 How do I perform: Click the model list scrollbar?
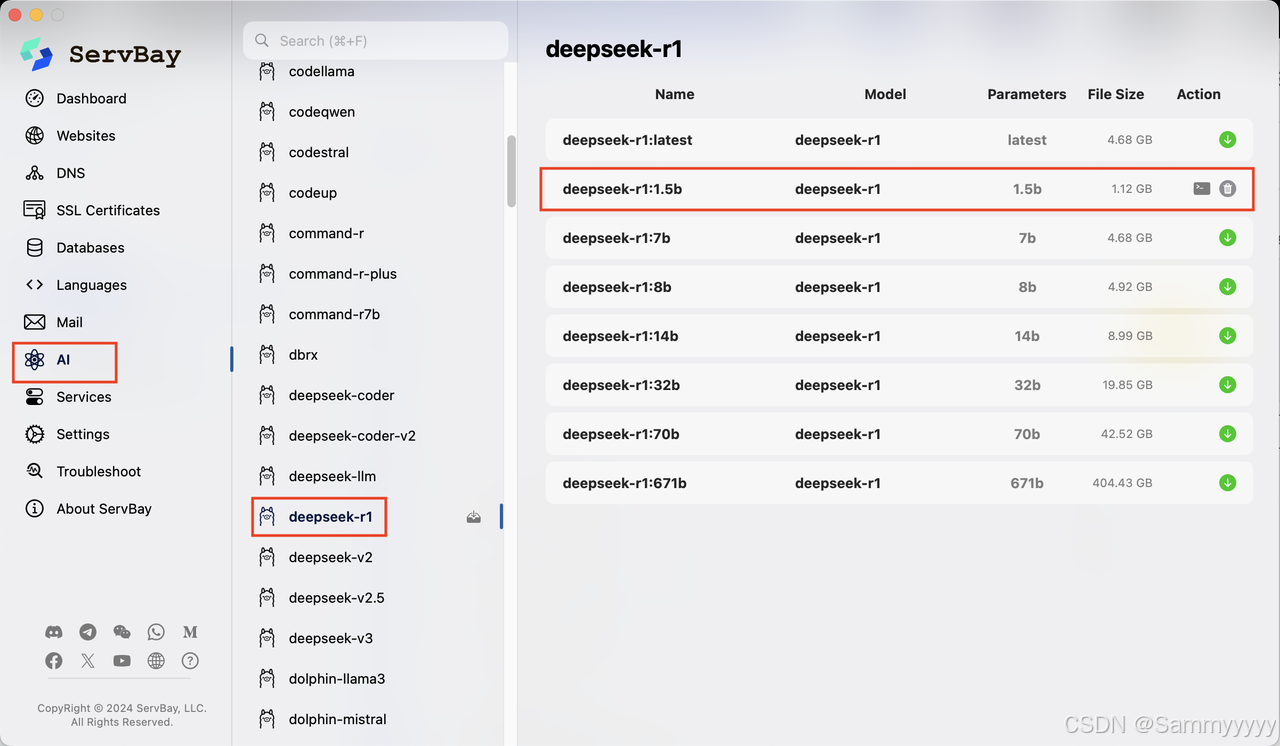coord(512,171)
